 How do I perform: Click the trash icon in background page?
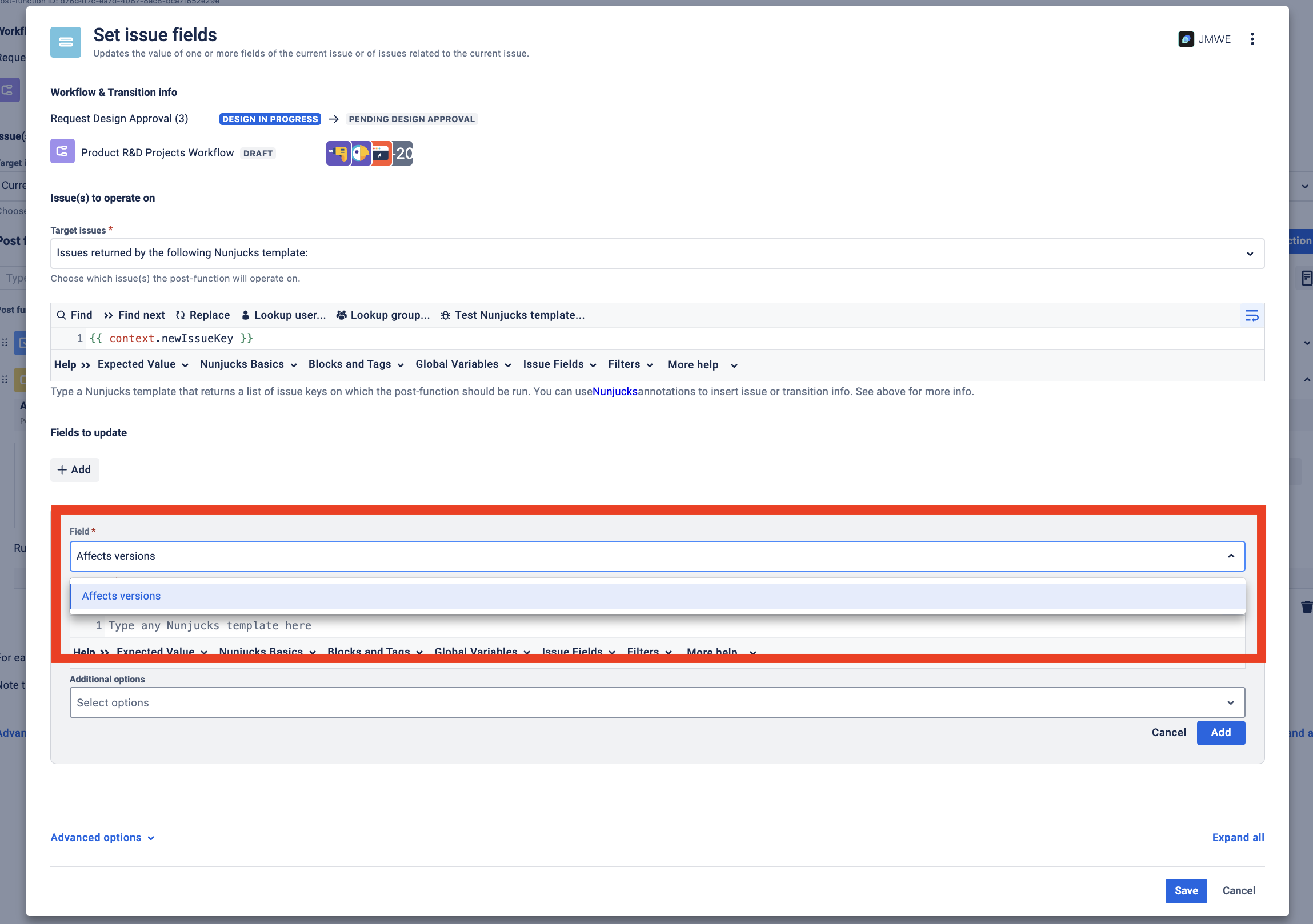point(1306,606)
